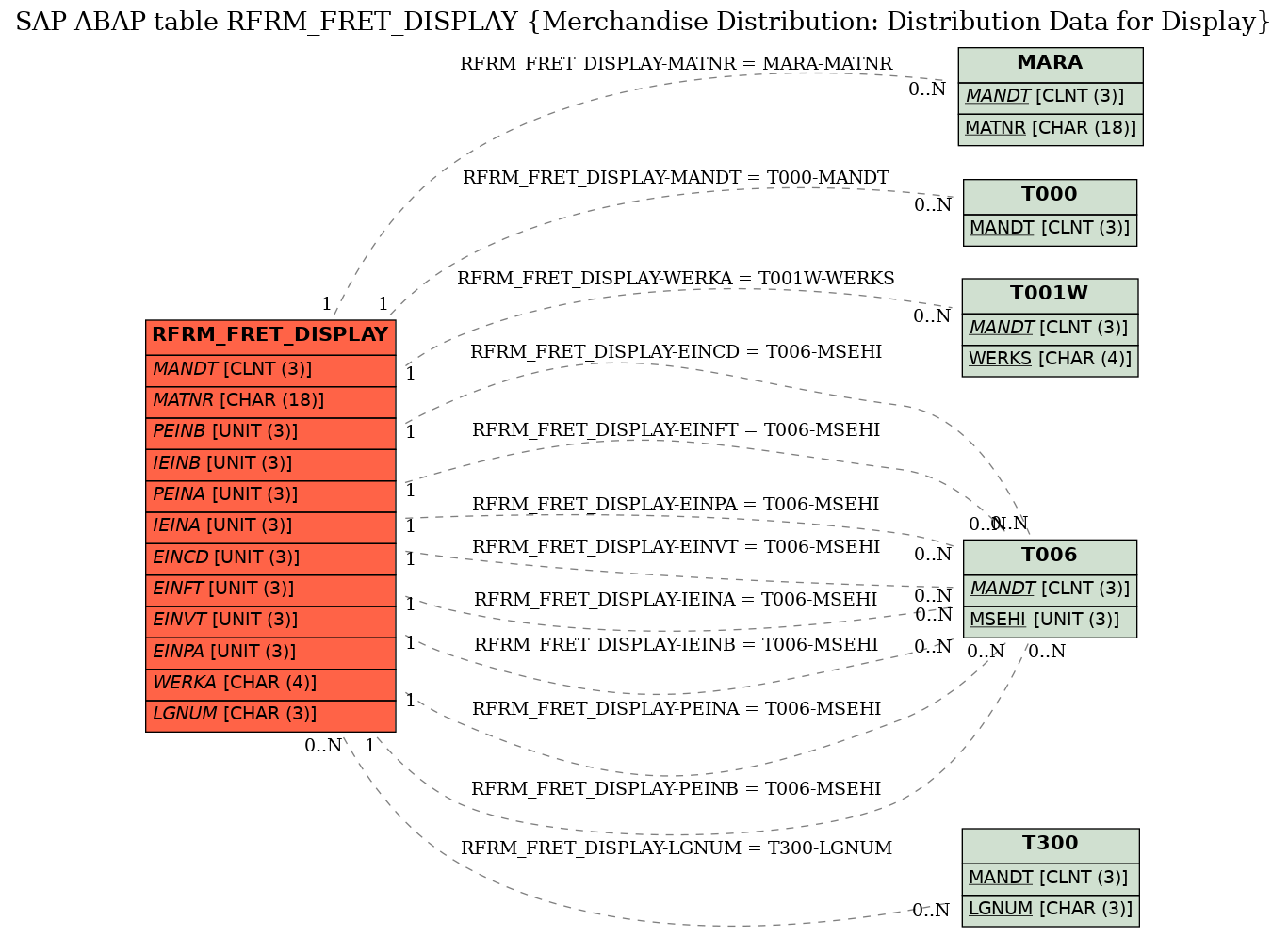Click the EINFT = T006-MSEHI relation label

[676, 430]
